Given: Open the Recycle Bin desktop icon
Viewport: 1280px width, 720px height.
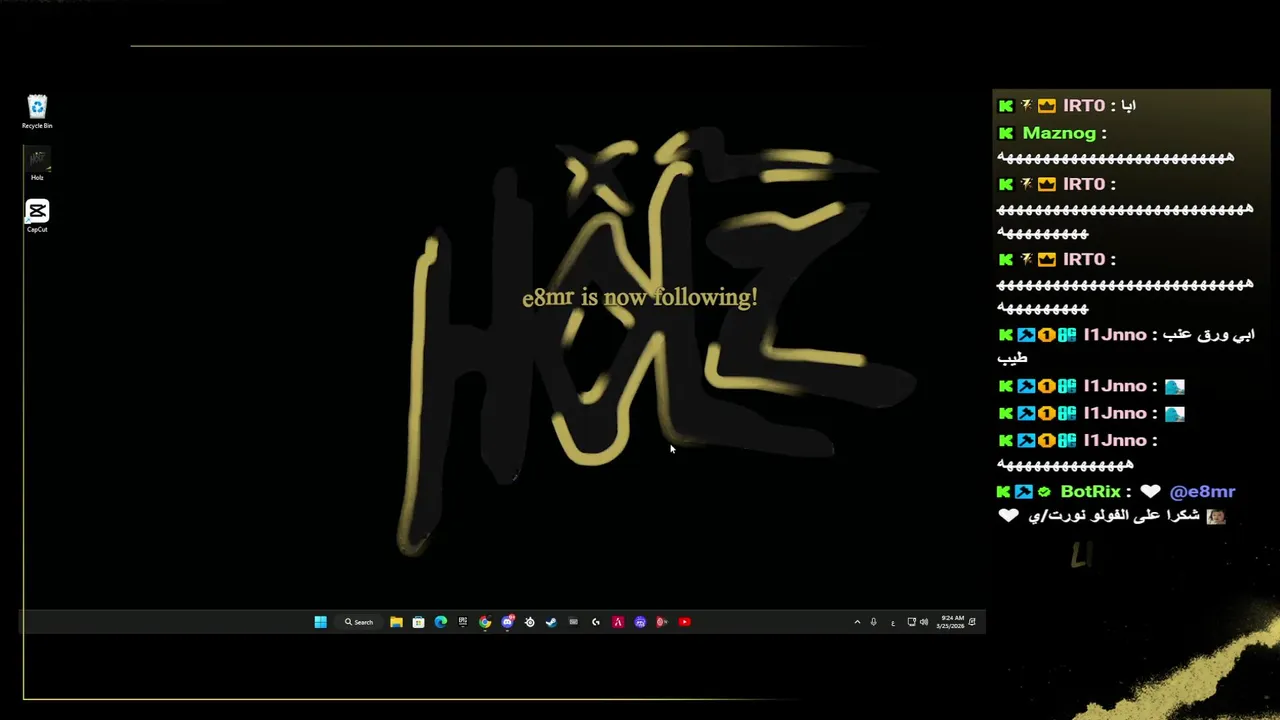Looking at the screenshot, I should pos(37,111).
